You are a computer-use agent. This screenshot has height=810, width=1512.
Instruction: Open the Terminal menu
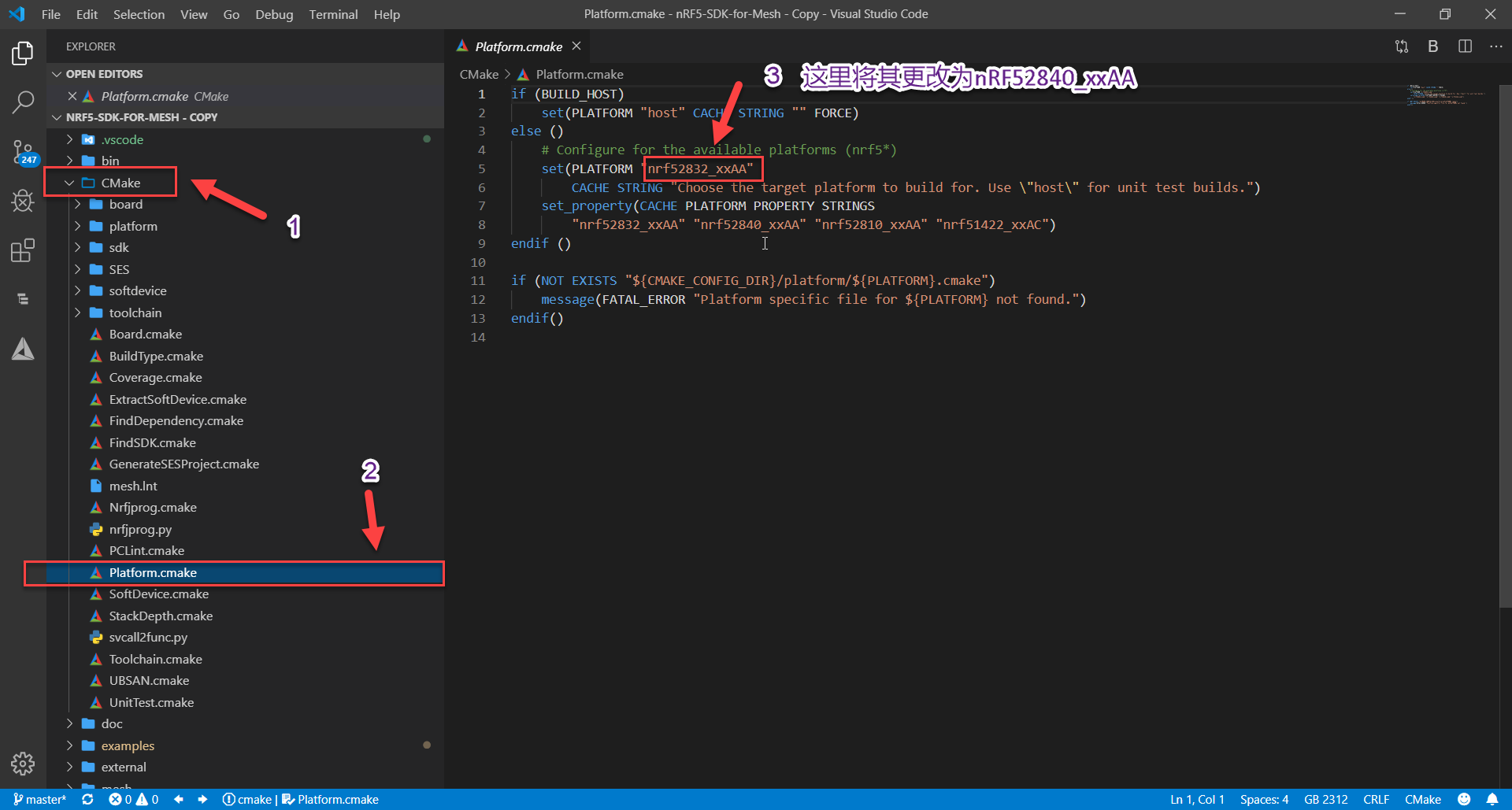(333, 14)
